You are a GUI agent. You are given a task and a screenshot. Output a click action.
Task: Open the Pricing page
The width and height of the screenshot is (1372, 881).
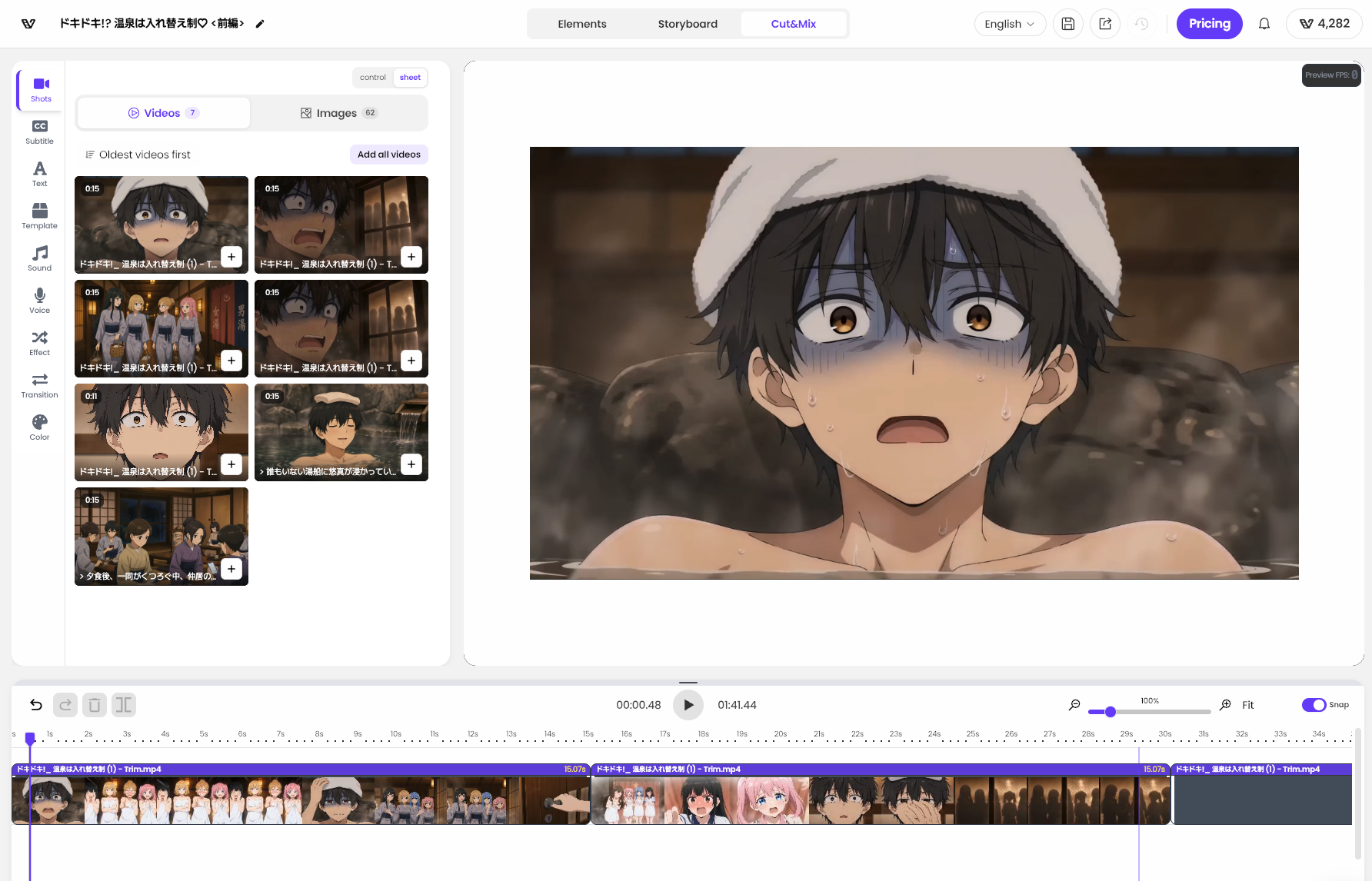(x=1210, y=24)
